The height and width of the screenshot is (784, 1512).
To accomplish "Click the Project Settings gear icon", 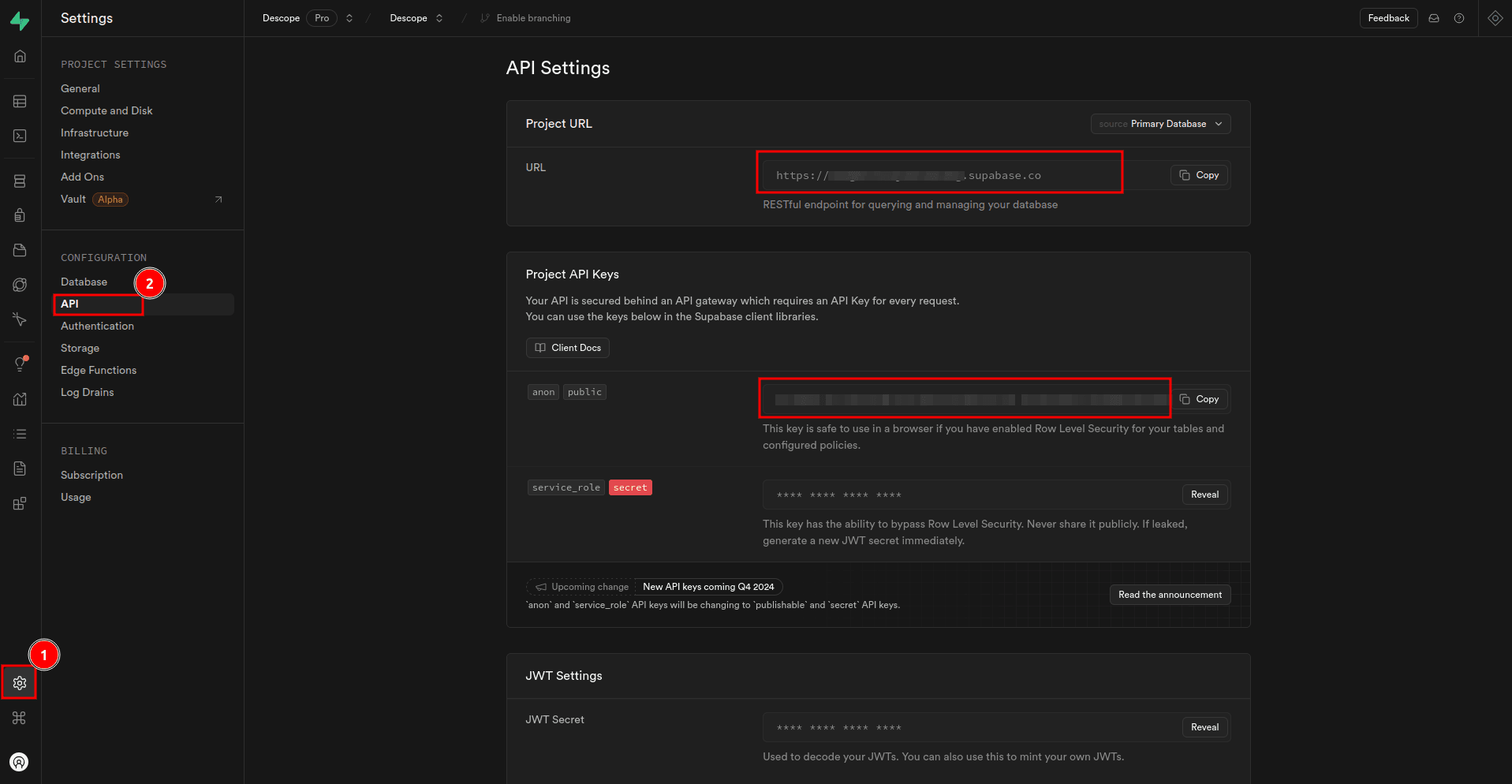I will point(20,683).
